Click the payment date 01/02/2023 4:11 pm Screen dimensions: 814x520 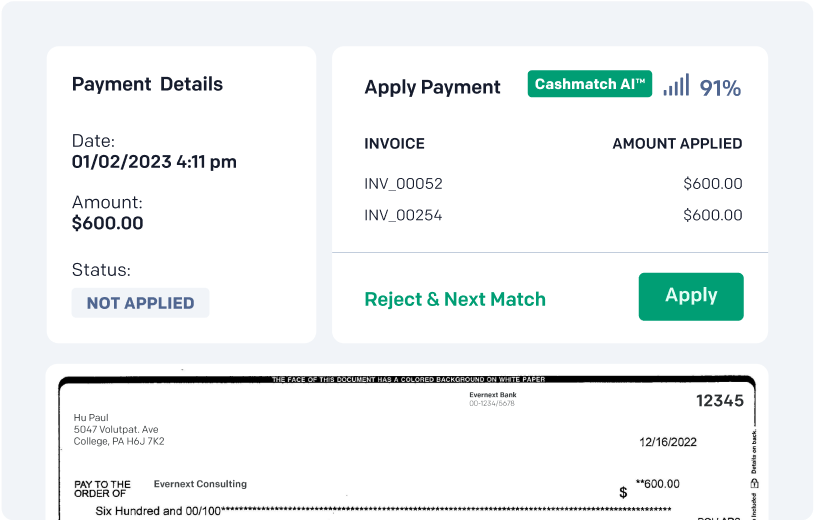point(154,161)
